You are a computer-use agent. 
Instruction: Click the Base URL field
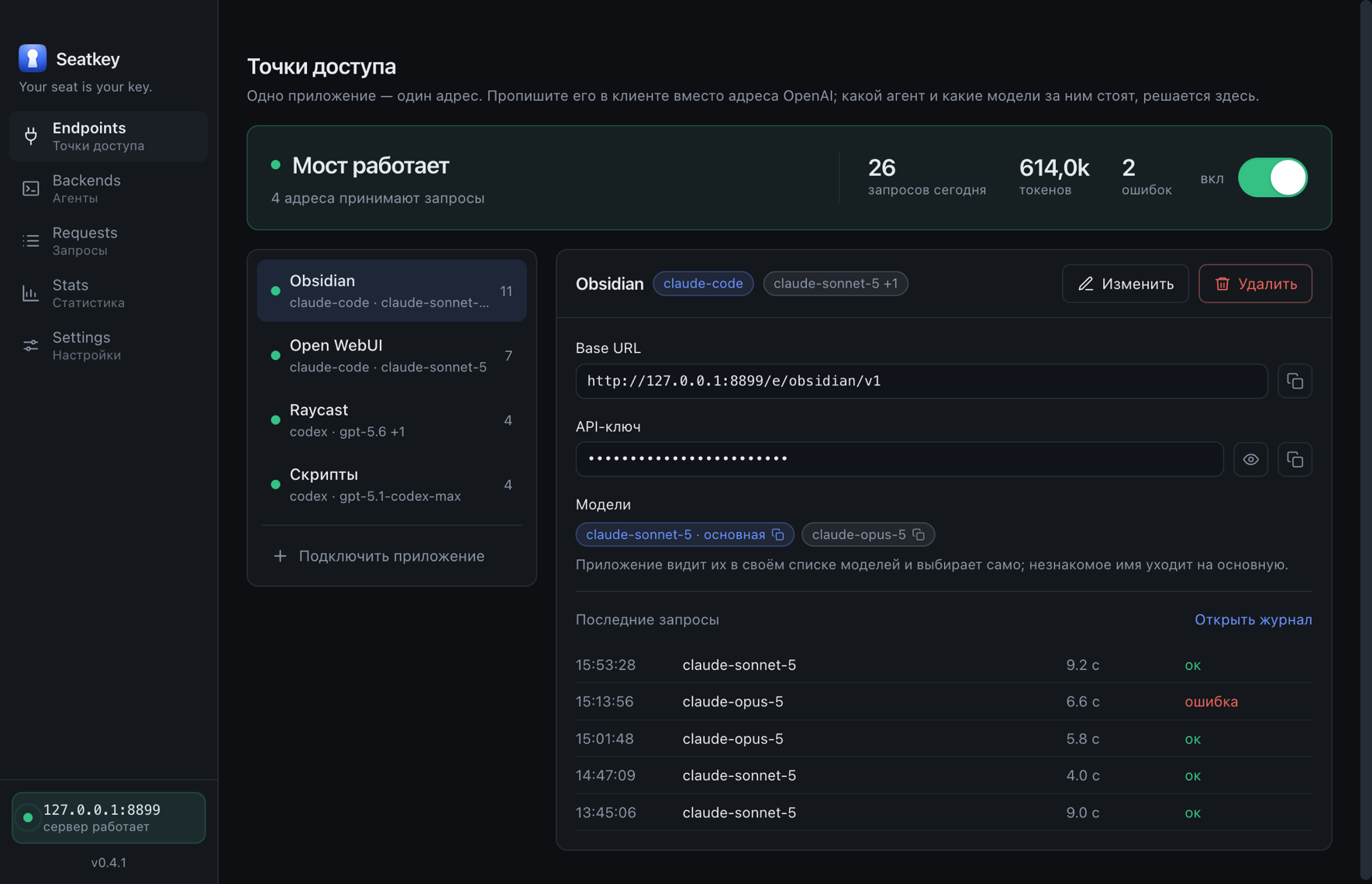click(922, 381)
